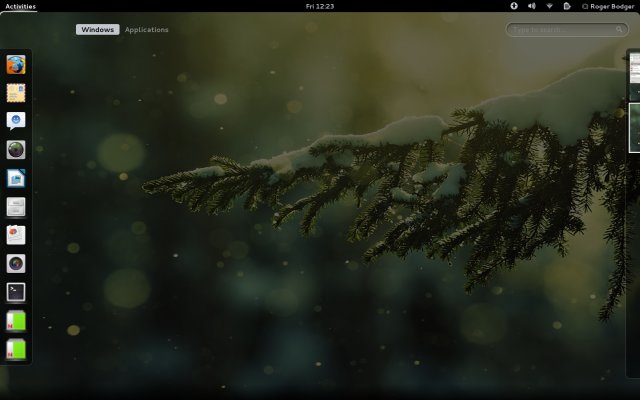
Task: Switch to the Windows view tab
Action: coord(98,29)
